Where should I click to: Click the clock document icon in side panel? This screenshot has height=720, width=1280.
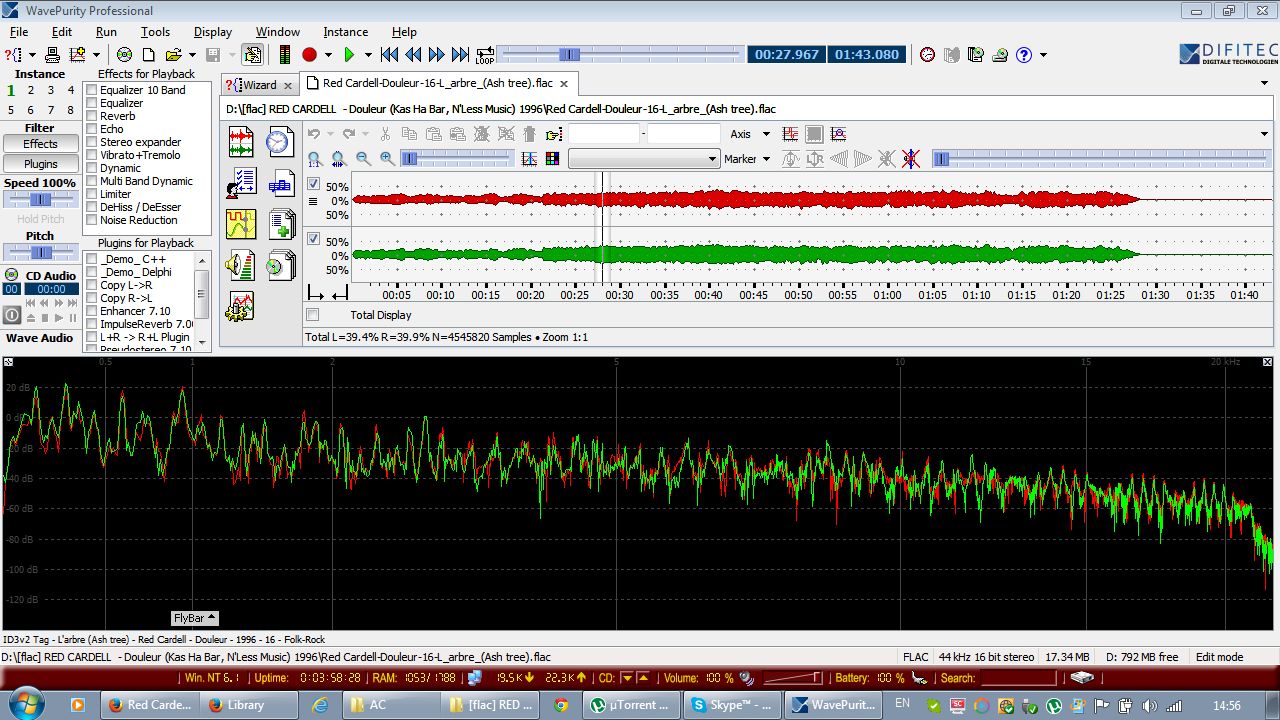coord(280,141)
